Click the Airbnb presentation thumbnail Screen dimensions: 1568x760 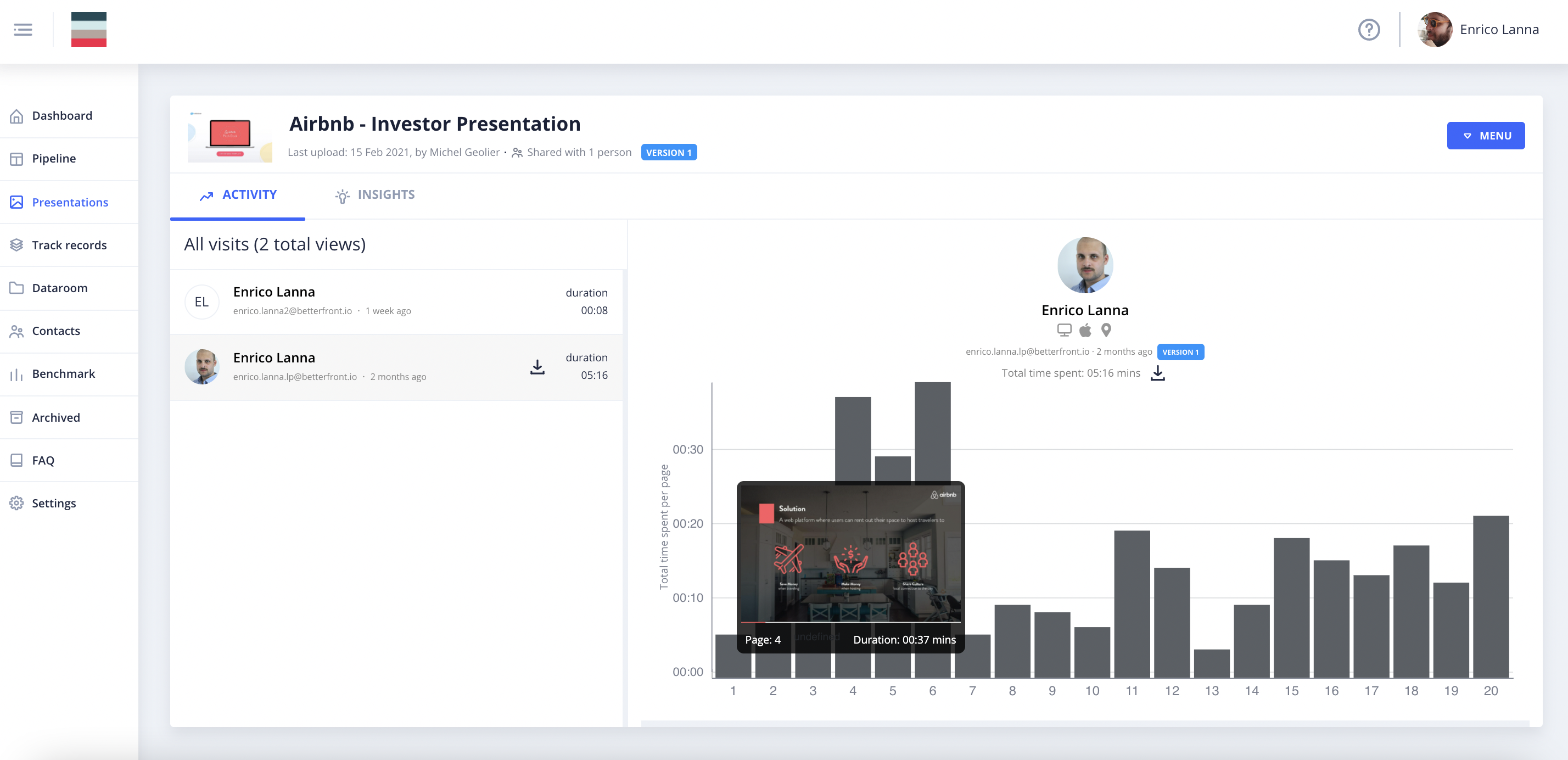pyautogui.click(x=229, y=135)
